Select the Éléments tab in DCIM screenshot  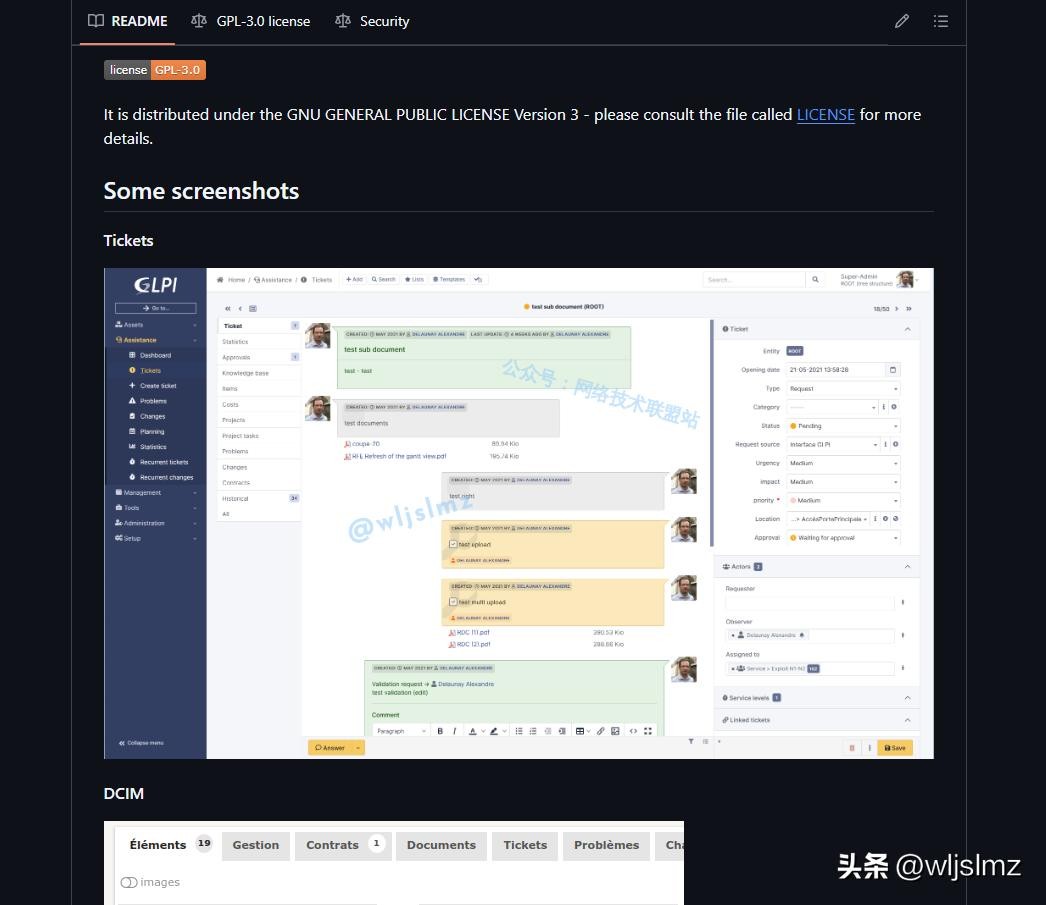point(169,845)
